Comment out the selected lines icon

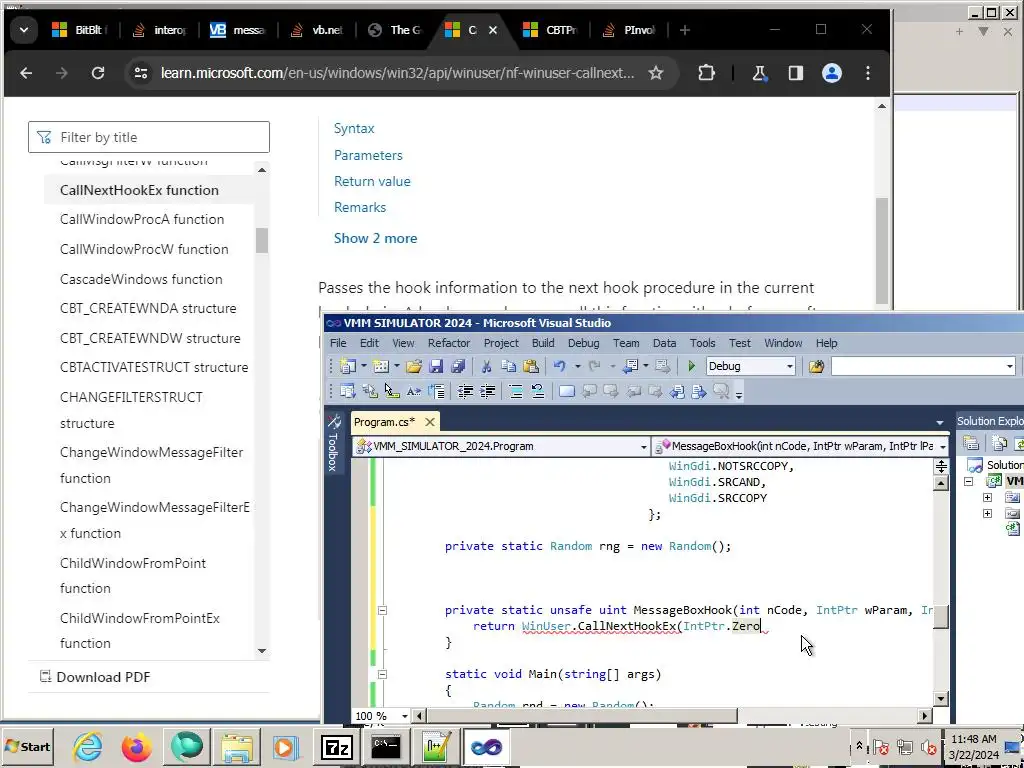point(516,391)
